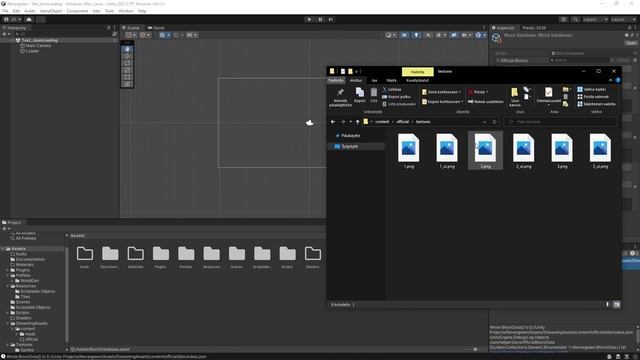640x360 pixels.
Task: Open Explorer Jaa ribbon tab
Action: coord(374,80)
